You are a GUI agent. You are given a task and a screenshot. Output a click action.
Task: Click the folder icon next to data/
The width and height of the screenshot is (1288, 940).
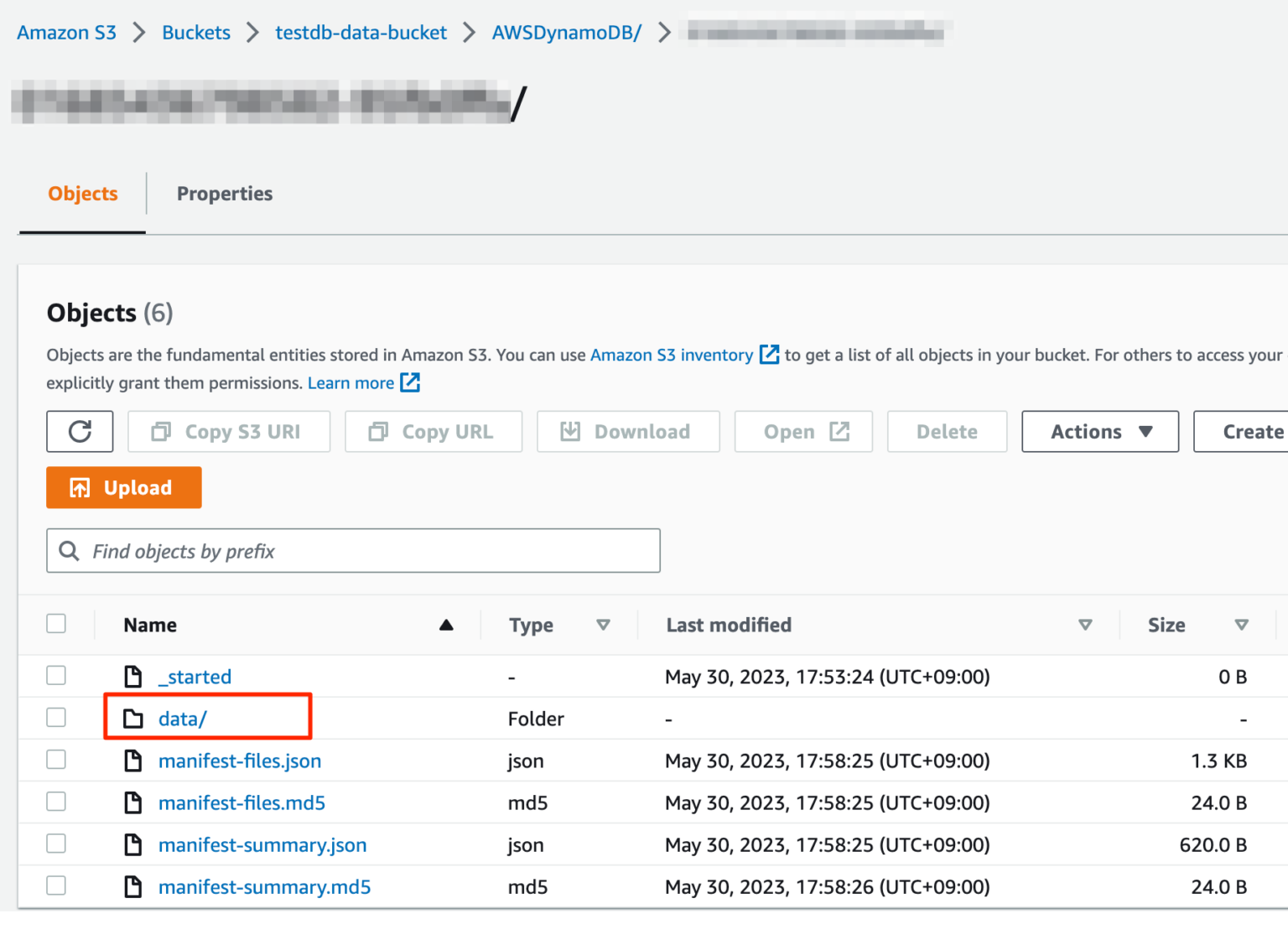[134, 719]
